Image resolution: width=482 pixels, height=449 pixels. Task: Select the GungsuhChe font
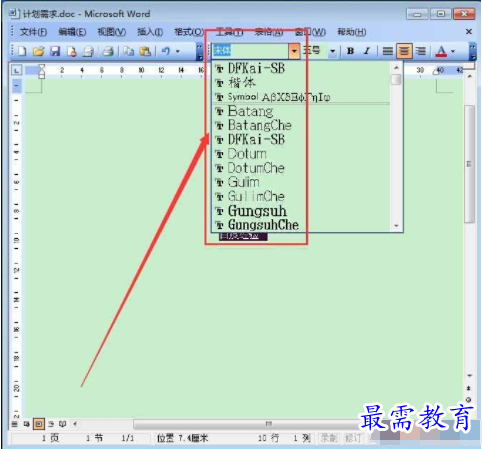coord(301,225)
